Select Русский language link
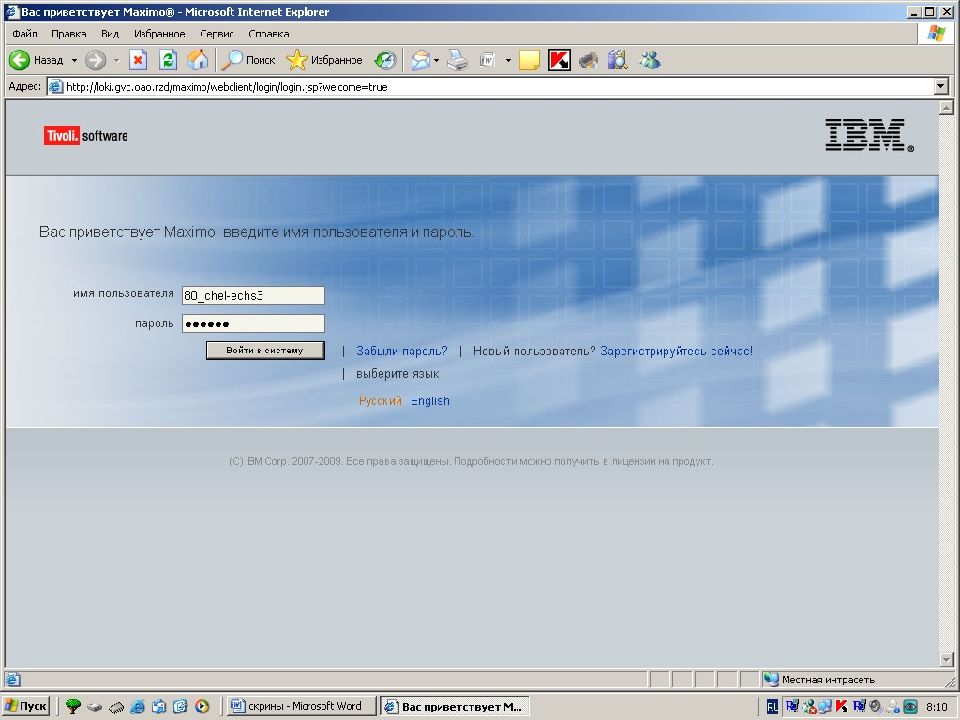This screenshot has height=720, width=960. (380, 401)
